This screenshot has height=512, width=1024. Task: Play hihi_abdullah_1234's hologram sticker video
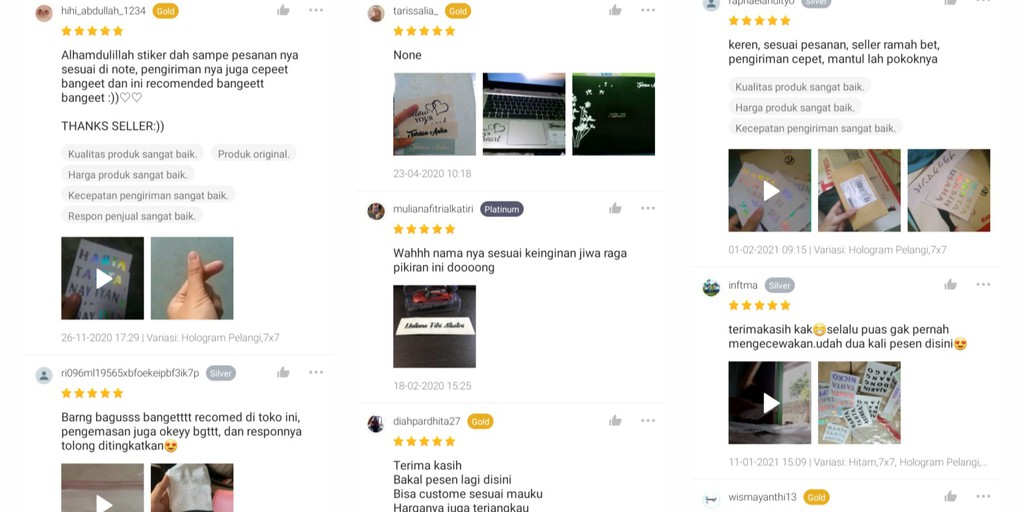[x=103, y=278]
